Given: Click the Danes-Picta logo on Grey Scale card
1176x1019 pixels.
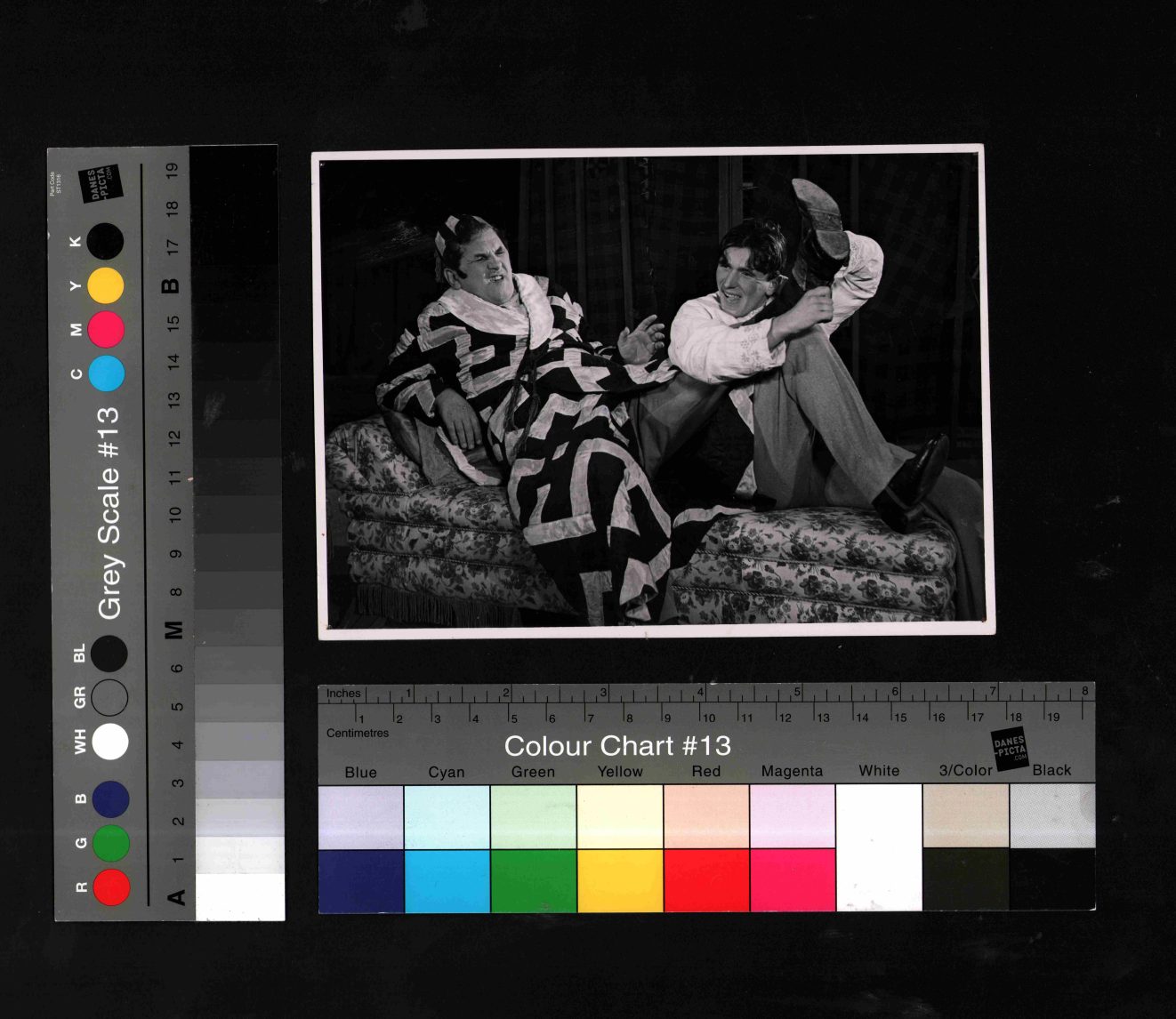Looking at the screenshot, I should [x=98, y=184].
